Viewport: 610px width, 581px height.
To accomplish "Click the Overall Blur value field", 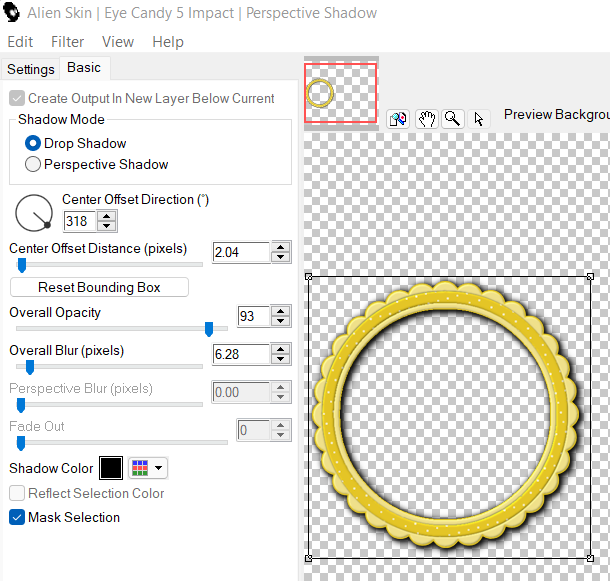I will coord(240,354).
